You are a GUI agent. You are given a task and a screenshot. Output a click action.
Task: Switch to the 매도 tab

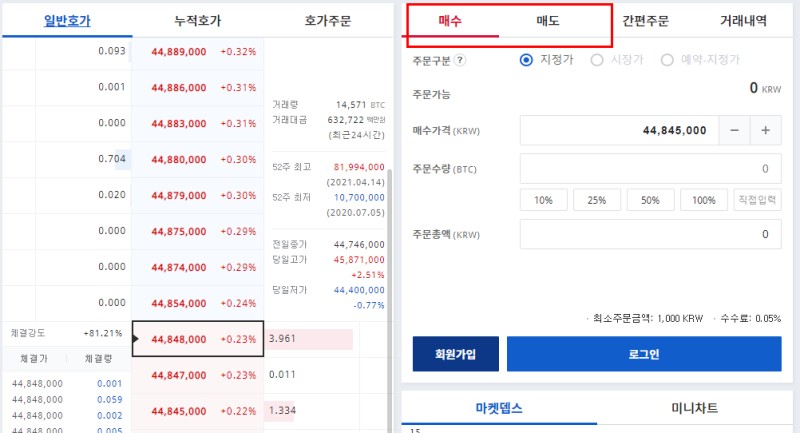[x=547, y=21]
